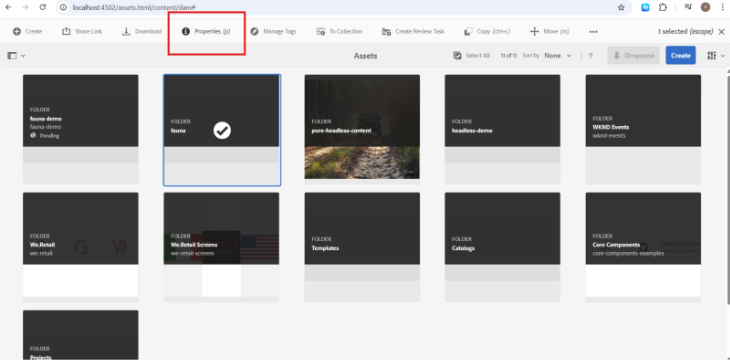This screenshot has height=360, width=730.
Task: Click the Share Link icon
Action: tap(66, 31)
